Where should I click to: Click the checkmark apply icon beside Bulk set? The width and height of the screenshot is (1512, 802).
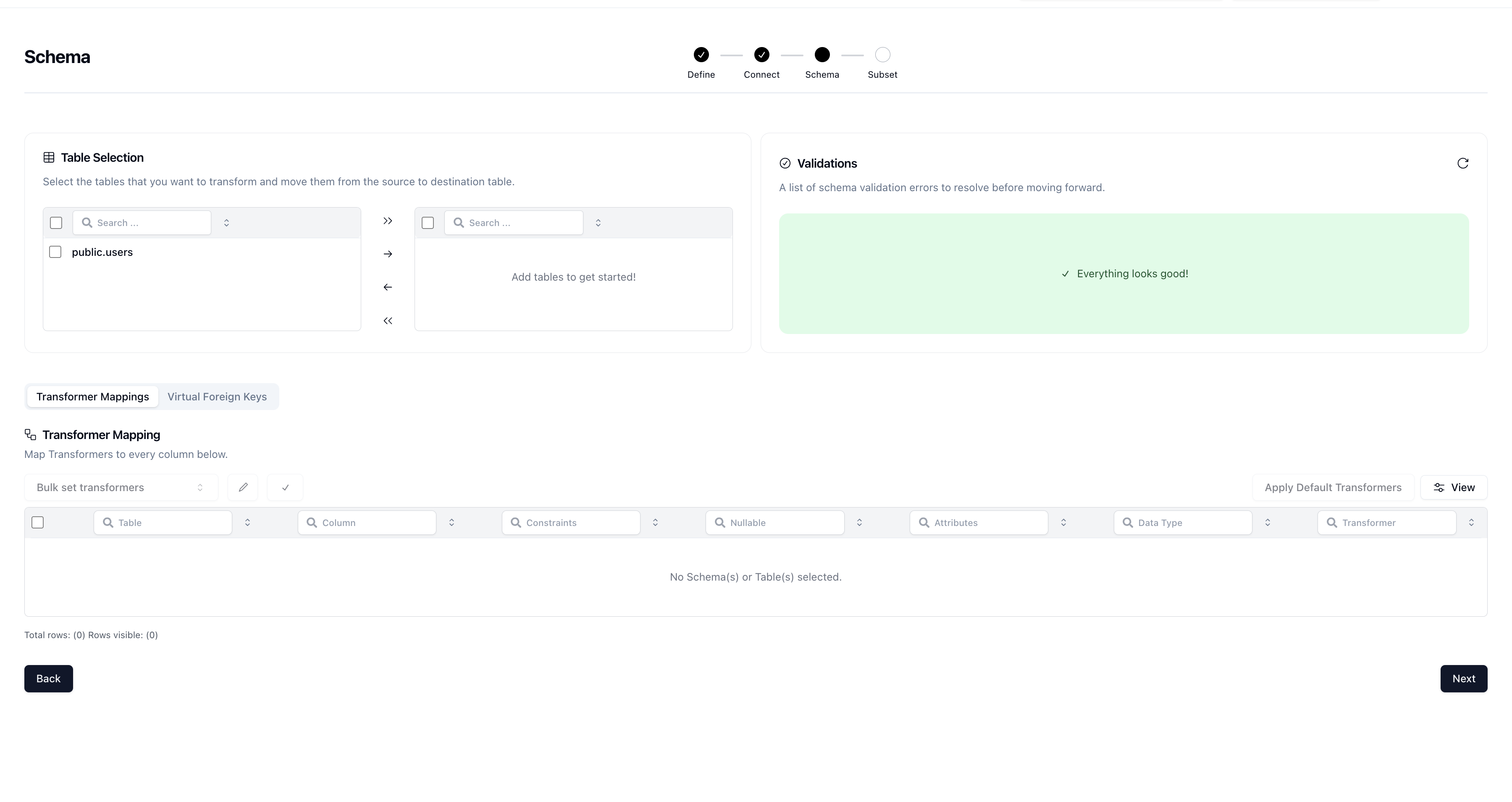285,487
